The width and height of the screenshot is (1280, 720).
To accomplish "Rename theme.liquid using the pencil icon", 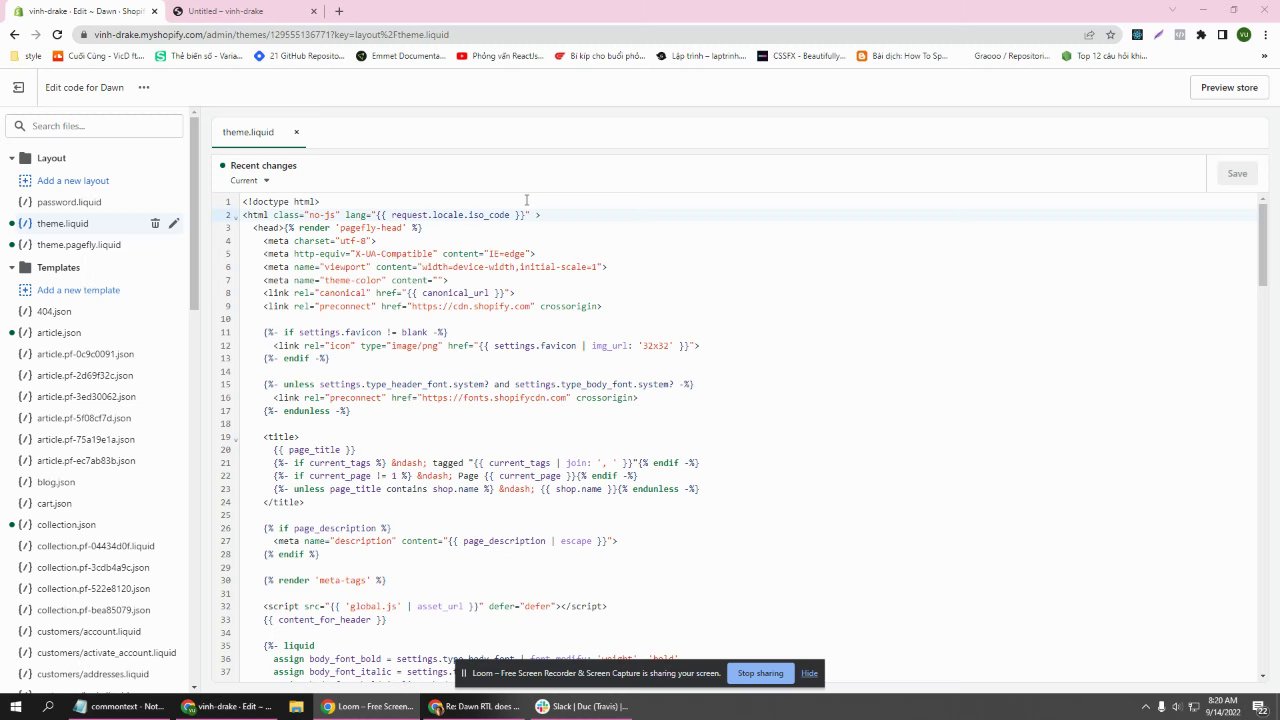I will (173, 223).
